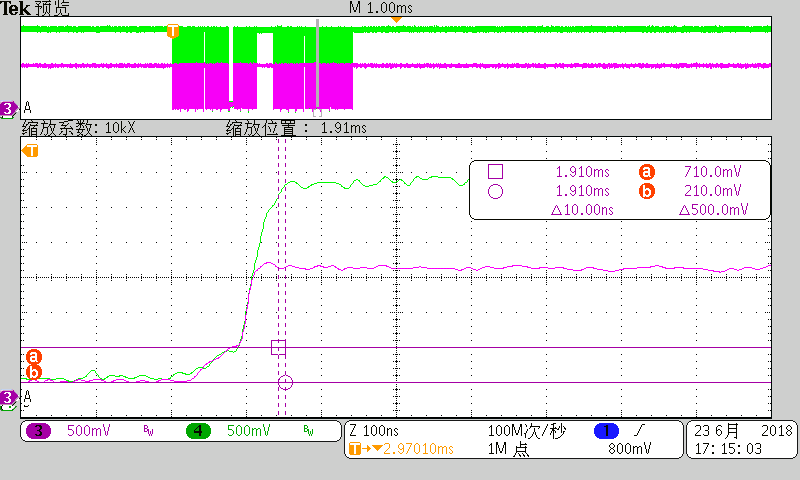The image size is (800, 480).
Task: Click the gray zoom window bracket in overview
Action: pos(317,68)
